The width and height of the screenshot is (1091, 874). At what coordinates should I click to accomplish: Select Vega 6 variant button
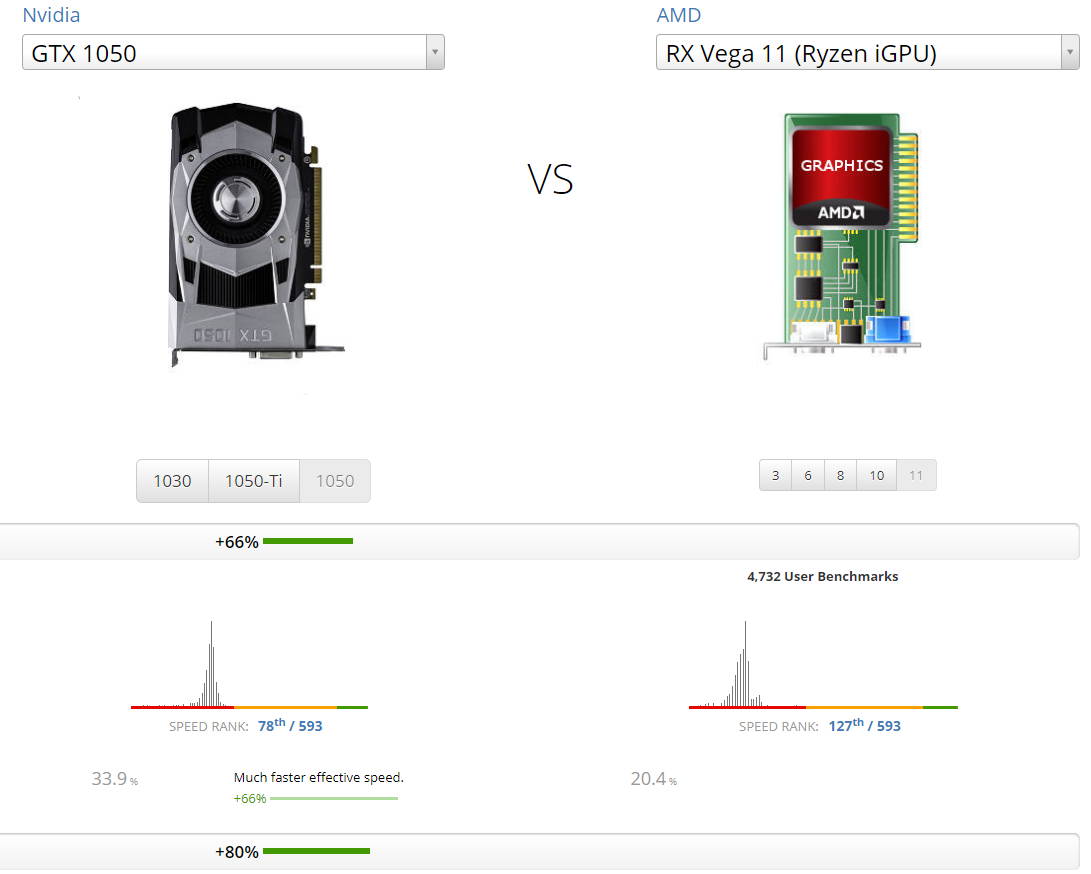[808, 475]
